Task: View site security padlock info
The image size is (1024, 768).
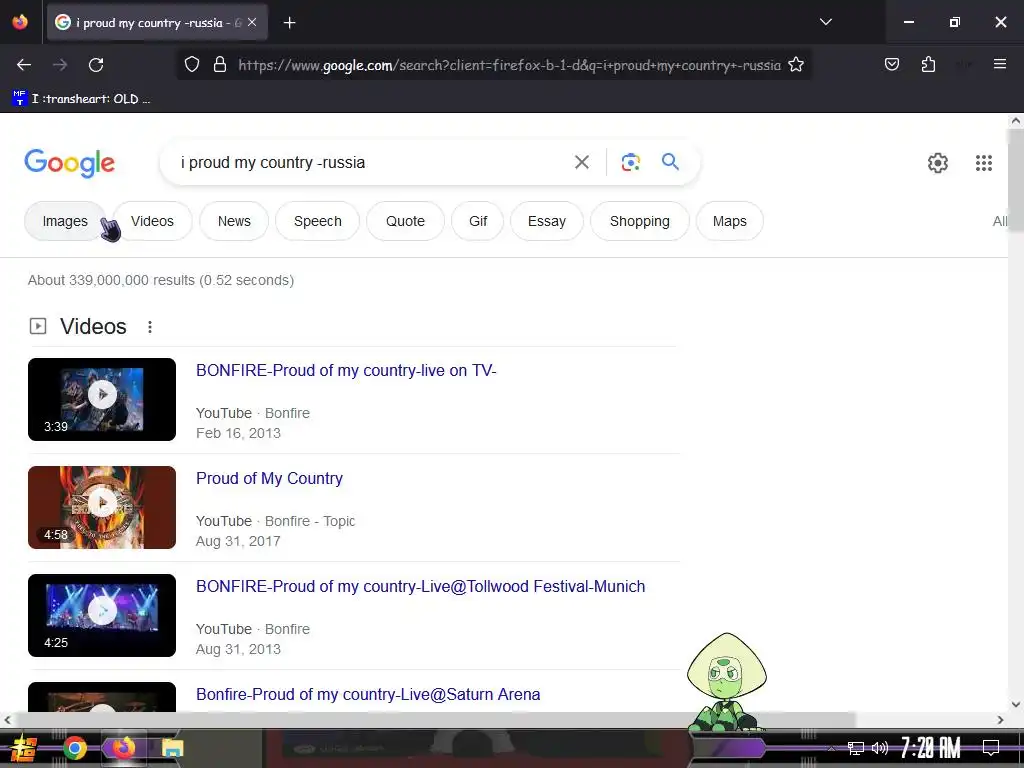Action: click(x=220, y=65)
